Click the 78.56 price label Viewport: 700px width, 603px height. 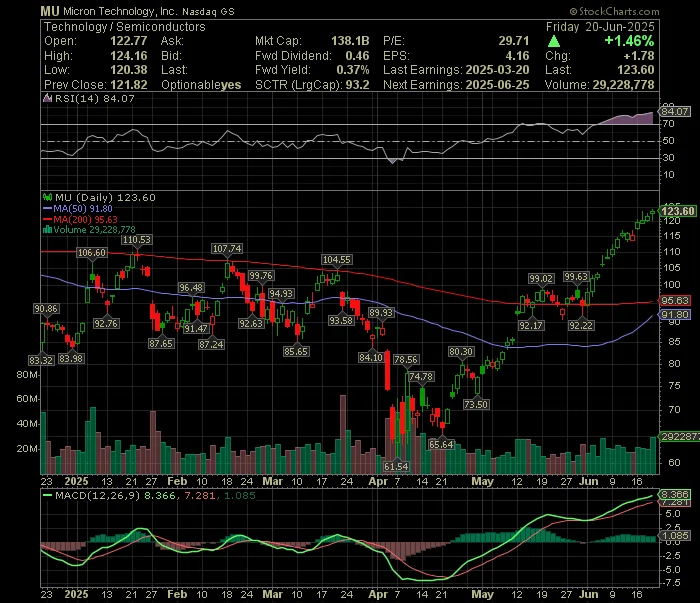406,359
